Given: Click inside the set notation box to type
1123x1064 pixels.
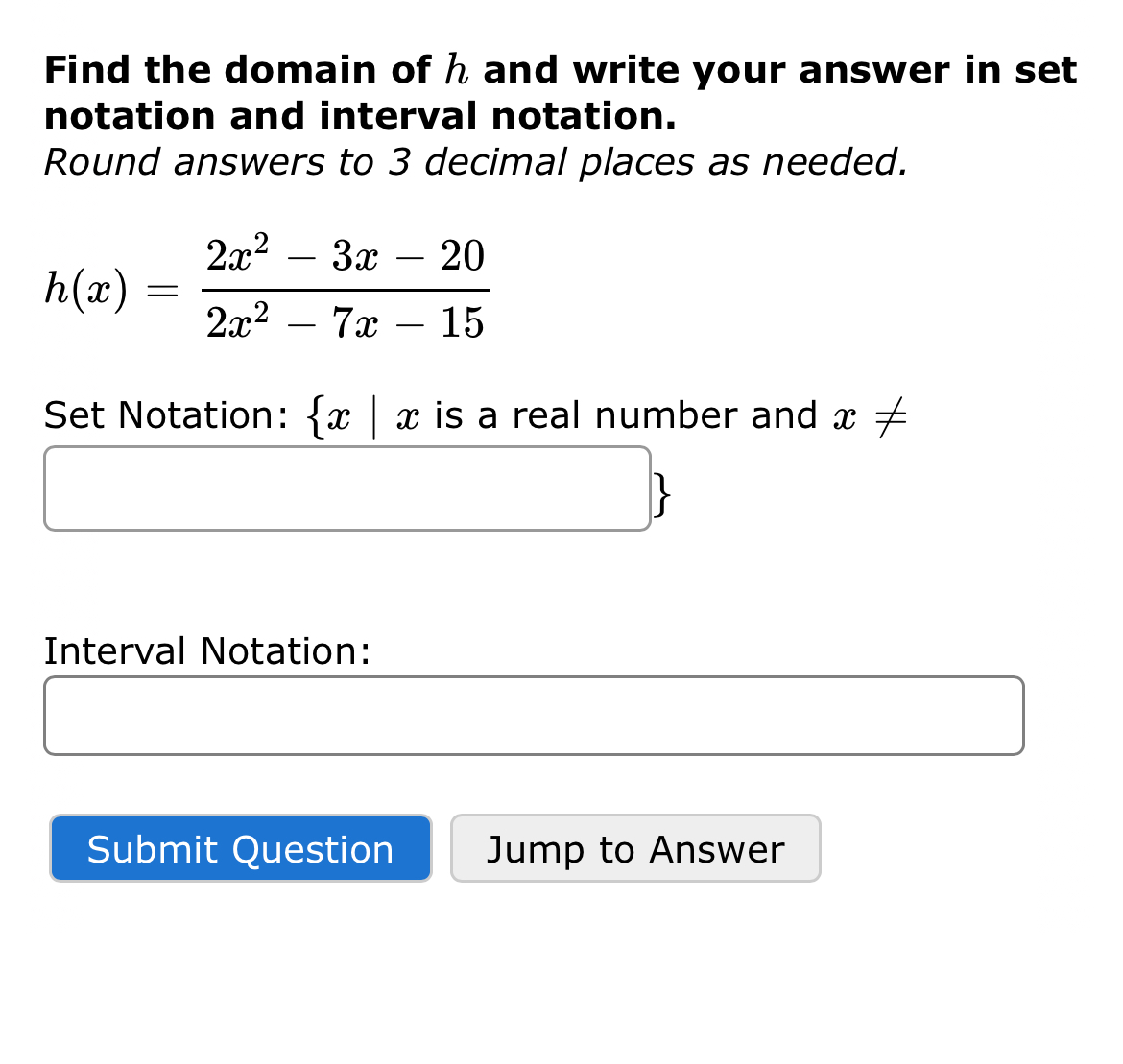Looking at the screenshot, I should point(346,488).
